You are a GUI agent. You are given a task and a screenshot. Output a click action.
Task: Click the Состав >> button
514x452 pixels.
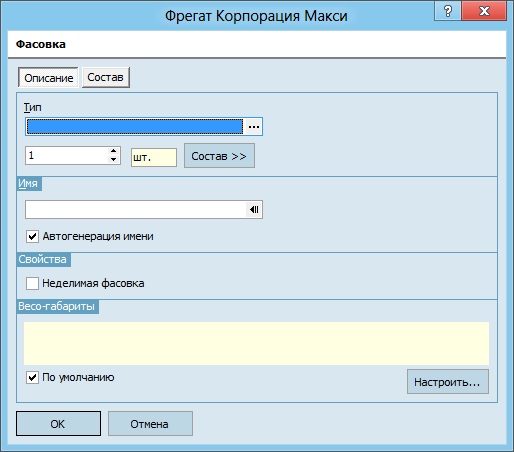219,156
